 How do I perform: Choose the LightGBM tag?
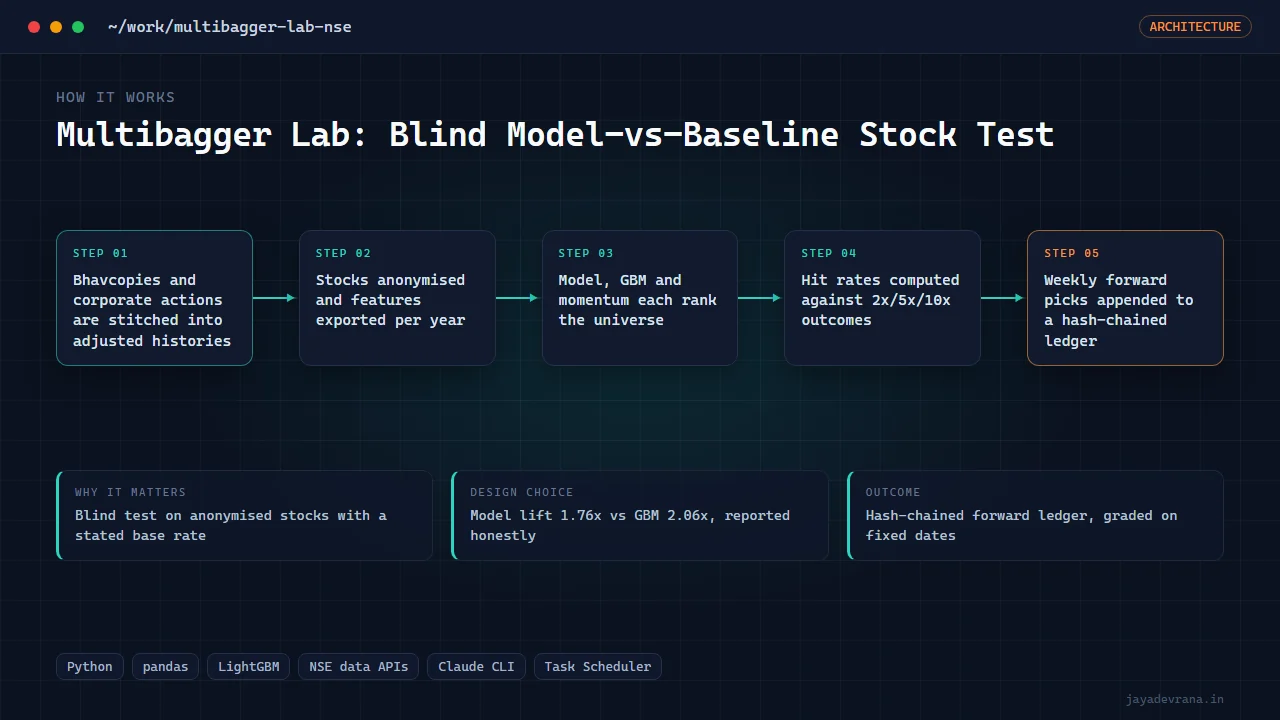(x=249, y=667)
